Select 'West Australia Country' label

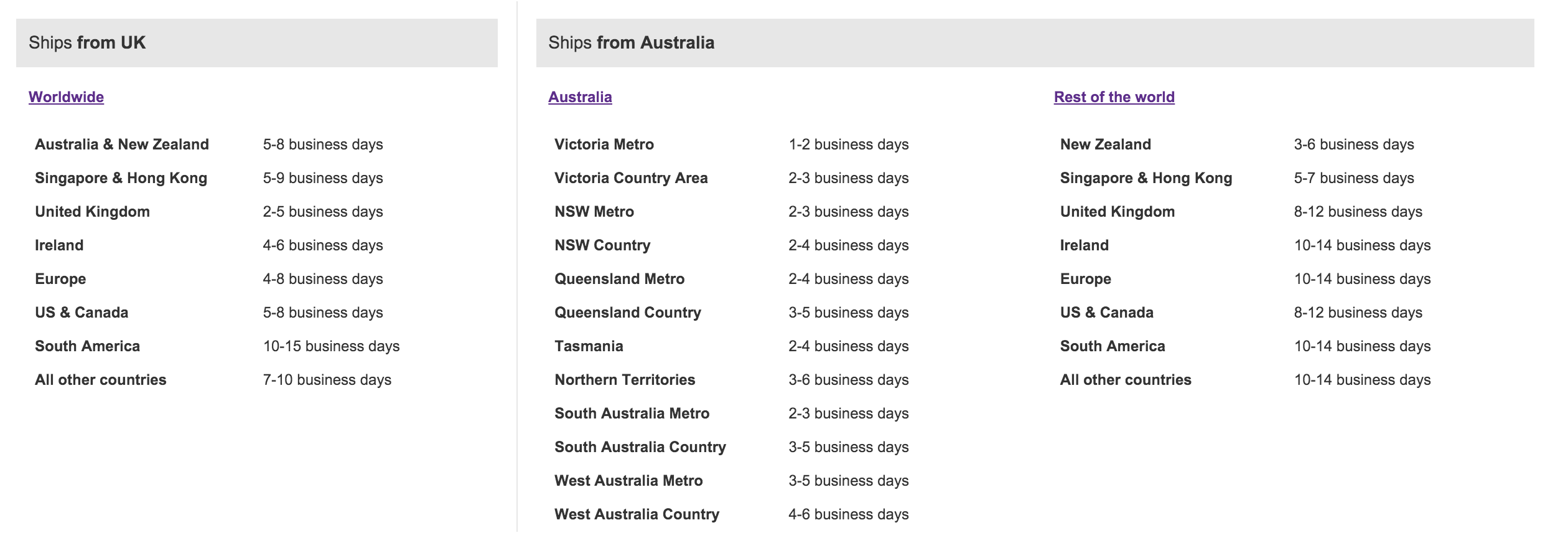637,514
